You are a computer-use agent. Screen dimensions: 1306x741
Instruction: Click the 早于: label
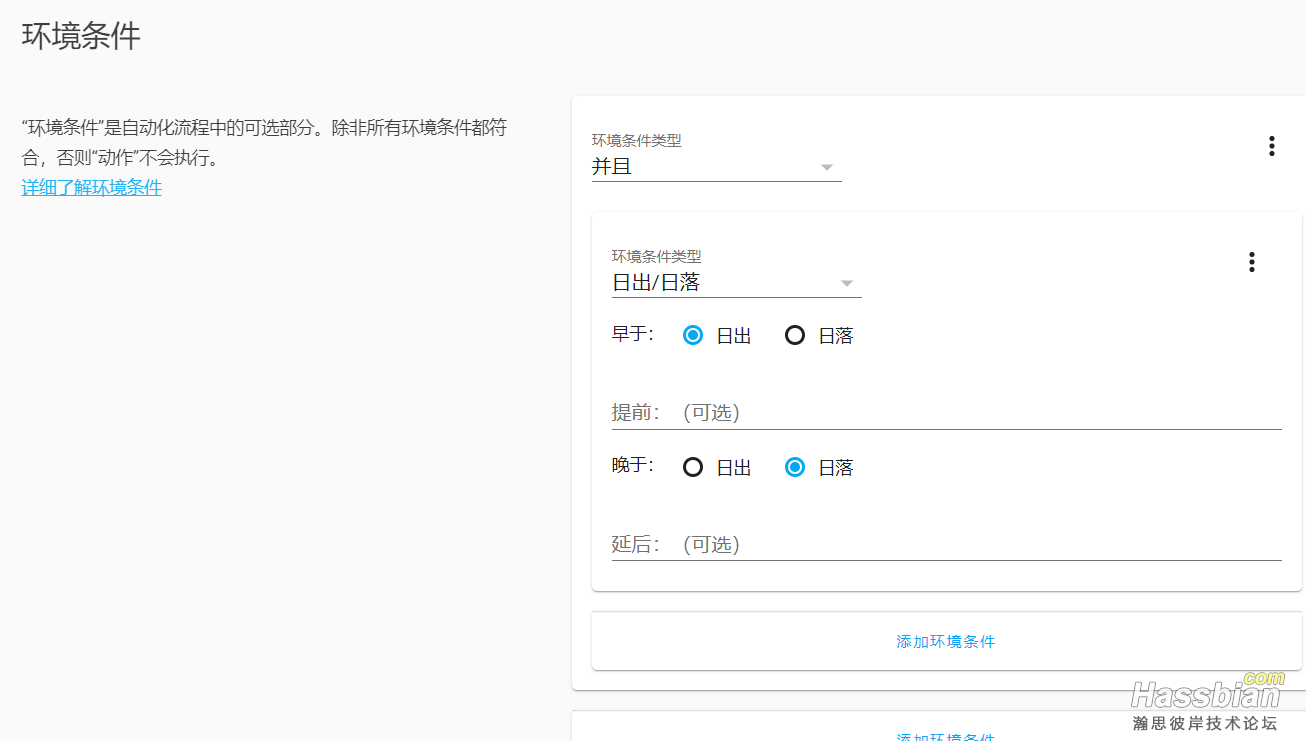click(x=633, y=333)
